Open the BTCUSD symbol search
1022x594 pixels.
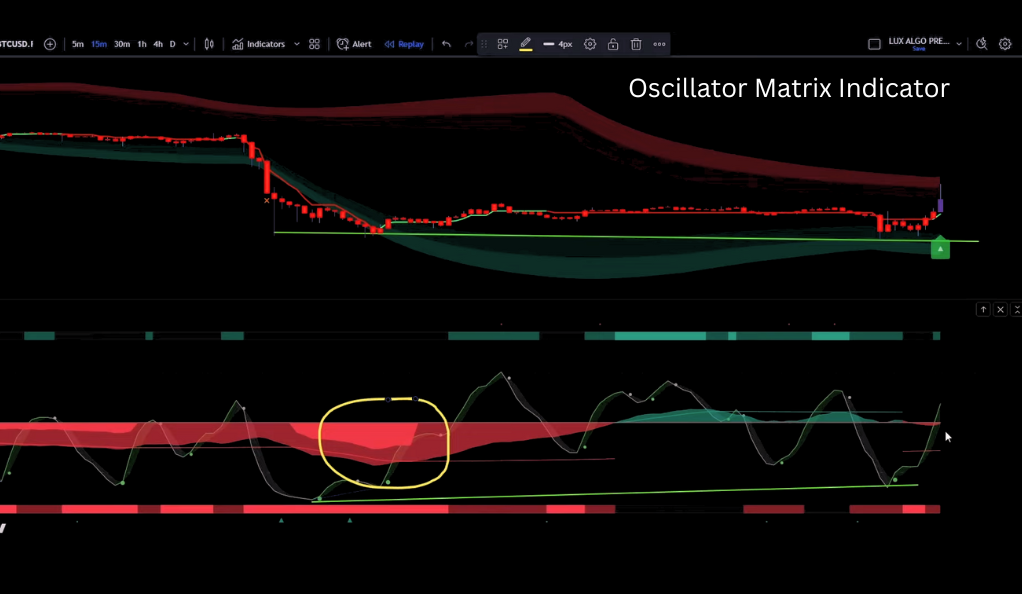click(16, 44)
